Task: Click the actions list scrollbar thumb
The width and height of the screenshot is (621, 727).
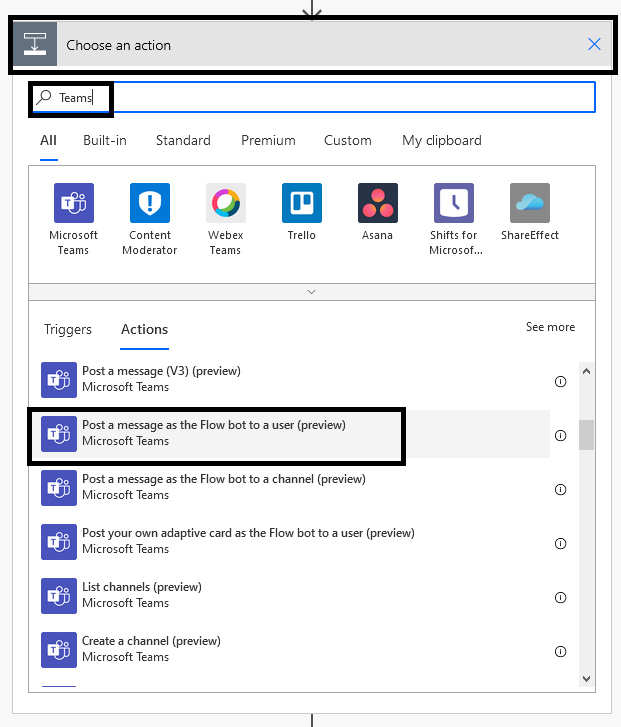Action: (586, 434)
